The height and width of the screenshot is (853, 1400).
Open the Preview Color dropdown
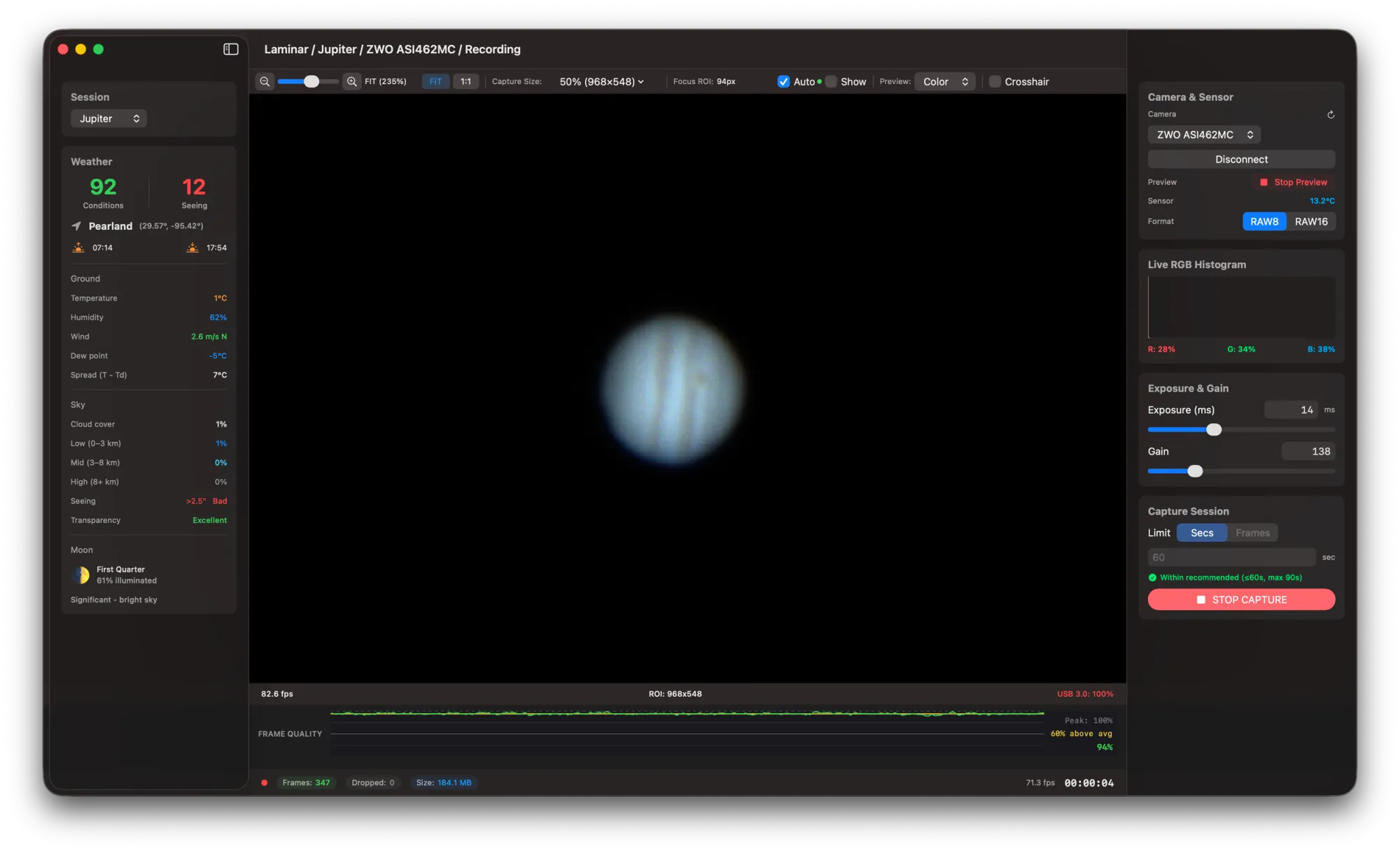(944, 81)
